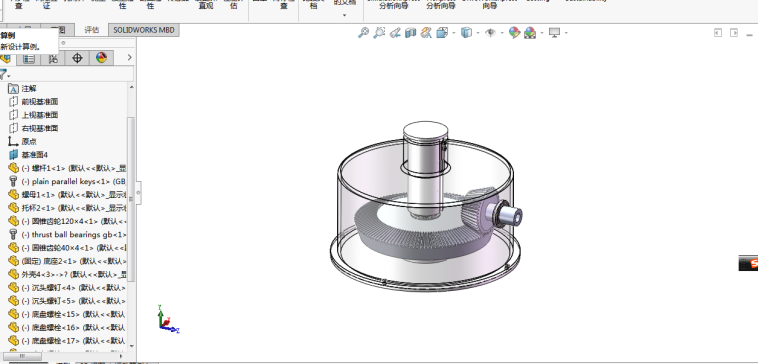758x364 pixels.
Task: Select 右视基准面 plane in tree
Action: [x=40, y=128]
